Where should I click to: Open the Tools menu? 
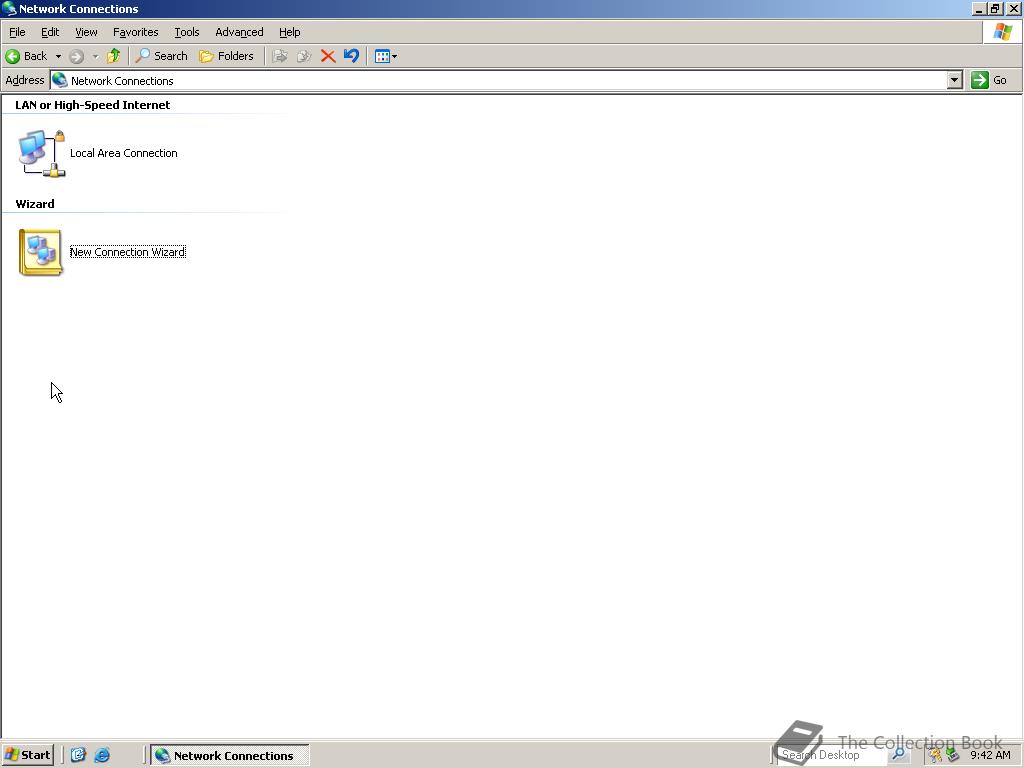pyautogui.click(x=186, y=32)
